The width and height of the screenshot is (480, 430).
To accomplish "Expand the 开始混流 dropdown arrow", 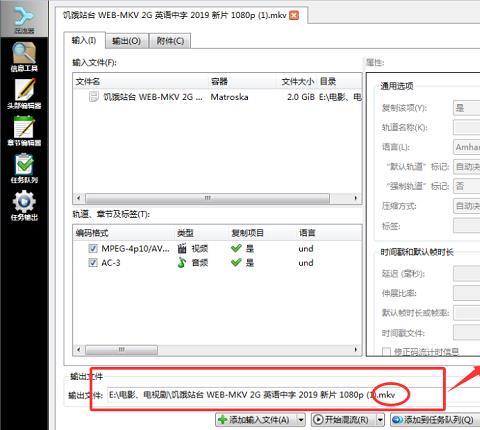I will click(x=380, y=420).
